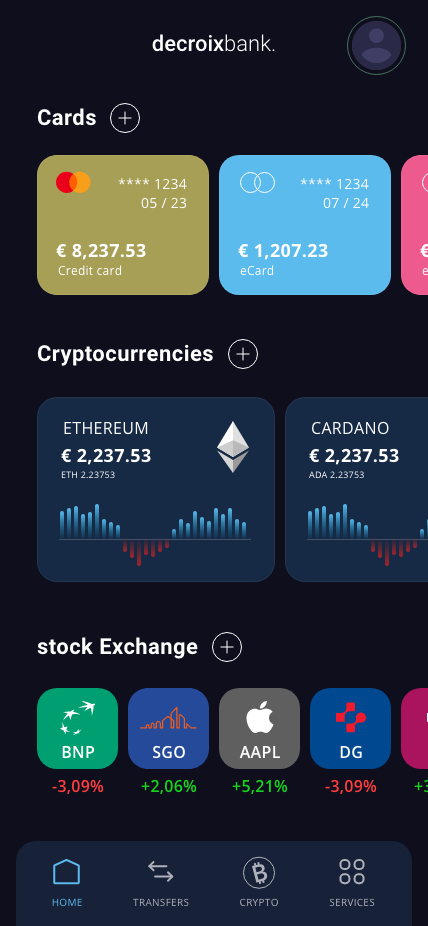Switch to the Transfers tab
The height and width of the screenshot is (926, 428).
(x=161, y=883)
